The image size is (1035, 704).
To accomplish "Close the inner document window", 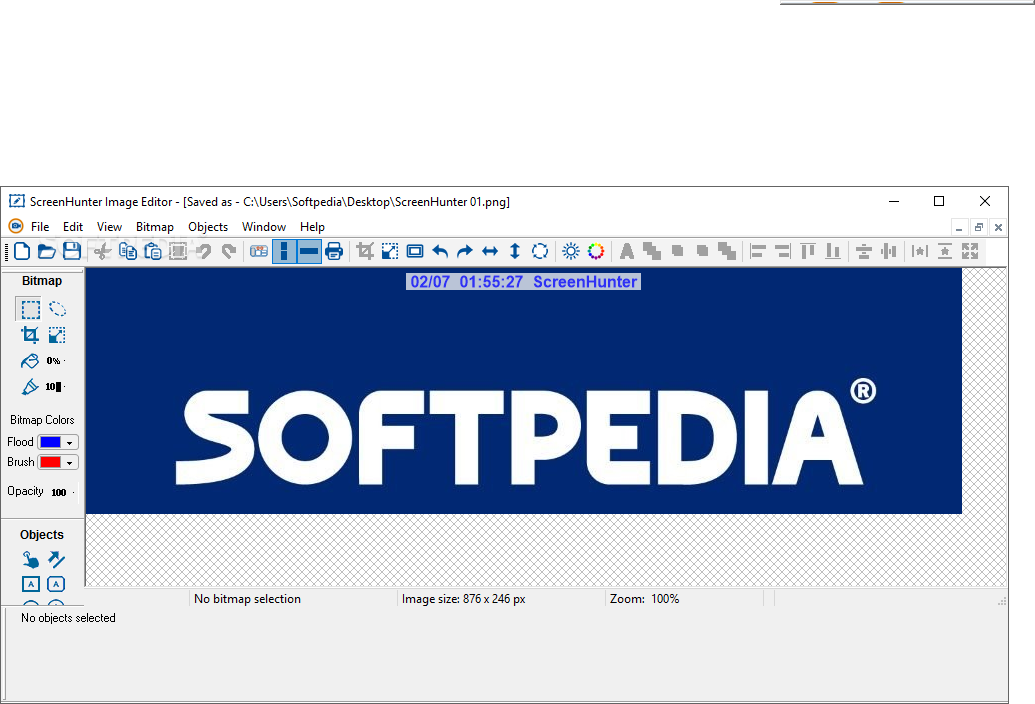I will 999,228.
